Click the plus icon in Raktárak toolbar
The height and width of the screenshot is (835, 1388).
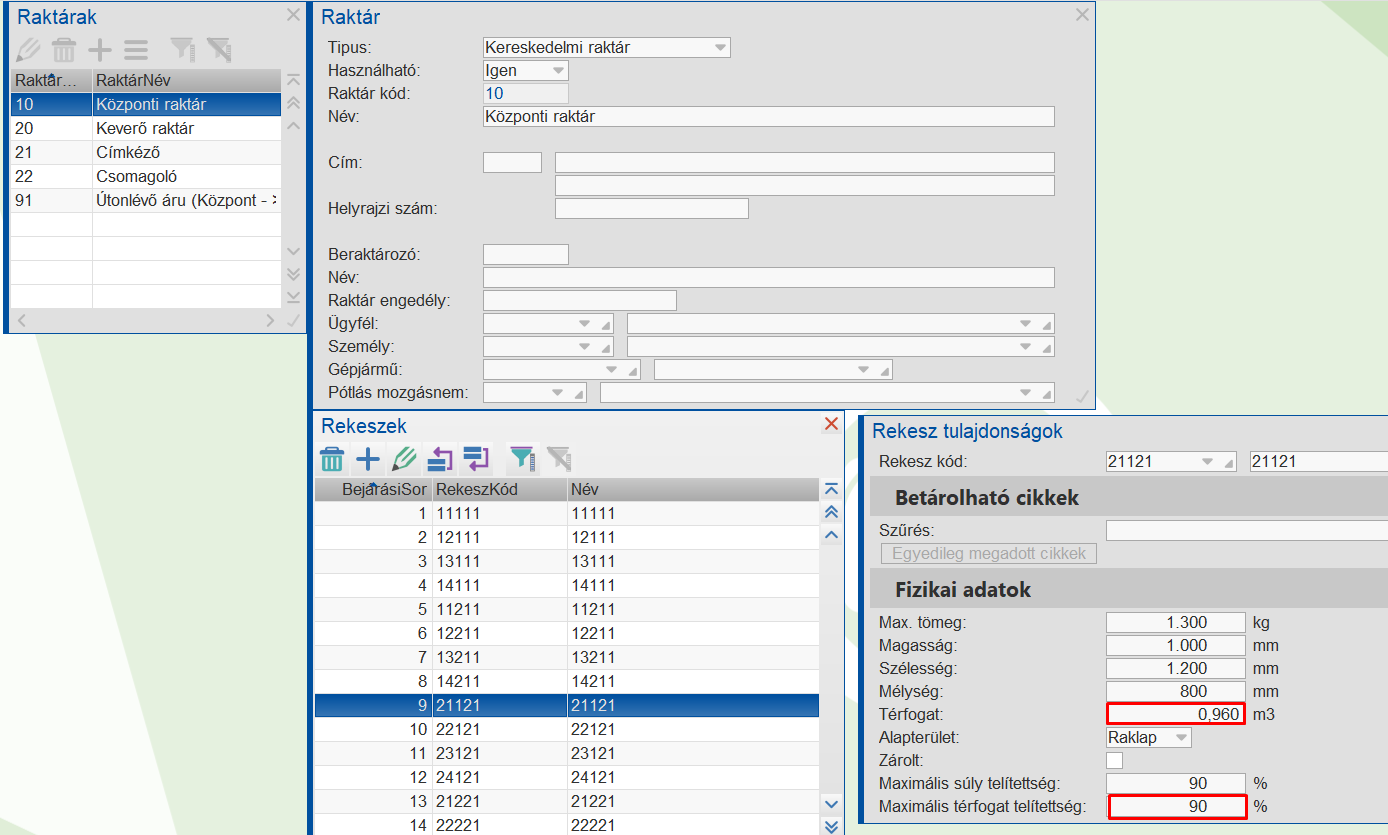[x=100, y=49]
